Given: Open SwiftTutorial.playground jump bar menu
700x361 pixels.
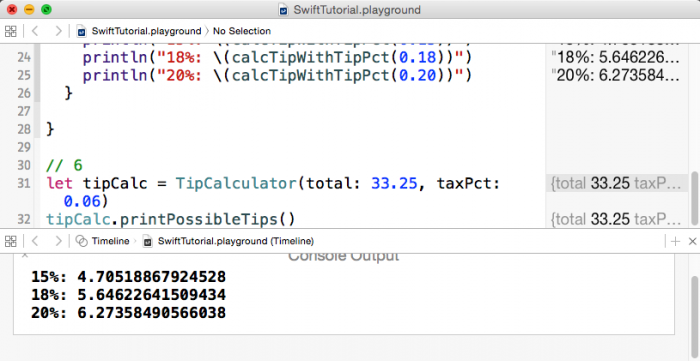Looking at the screenshot, I should tap(146, 31).
